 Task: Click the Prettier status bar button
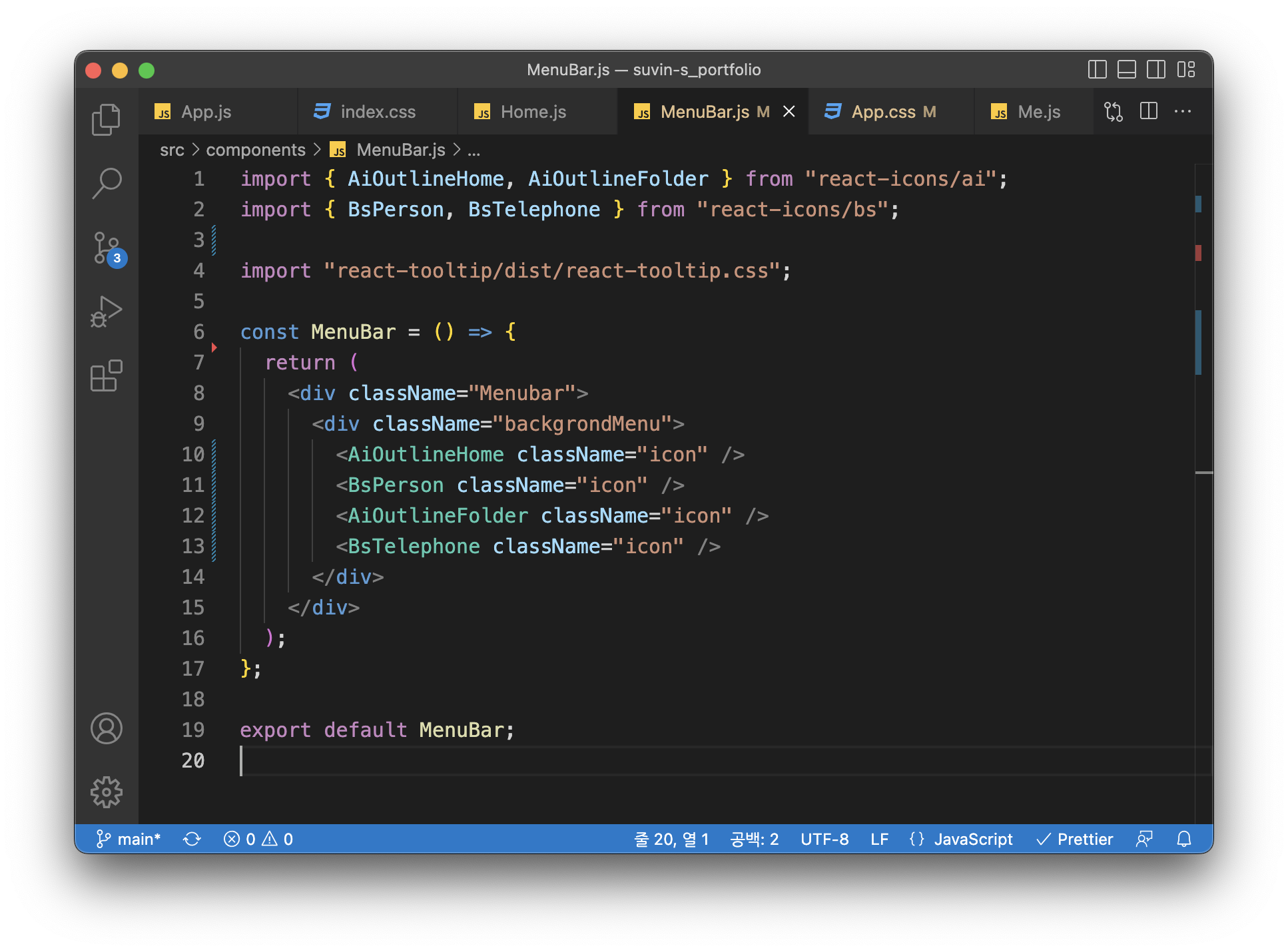1074,839
